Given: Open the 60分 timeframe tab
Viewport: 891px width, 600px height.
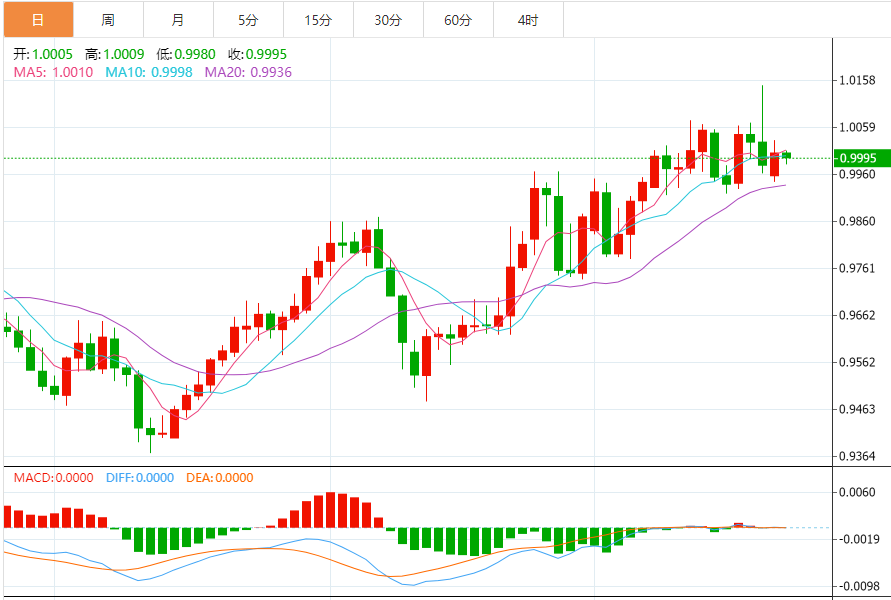Looking at the screenshot, I should [x=458, y=20].
